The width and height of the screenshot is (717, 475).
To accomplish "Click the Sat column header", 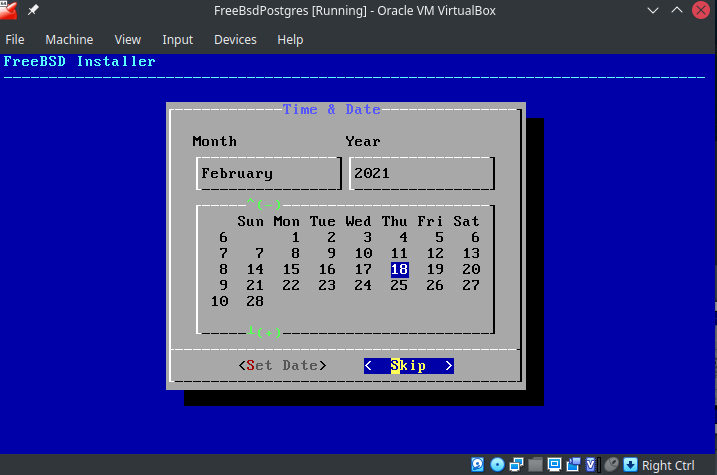I will (x=466, y=221).
